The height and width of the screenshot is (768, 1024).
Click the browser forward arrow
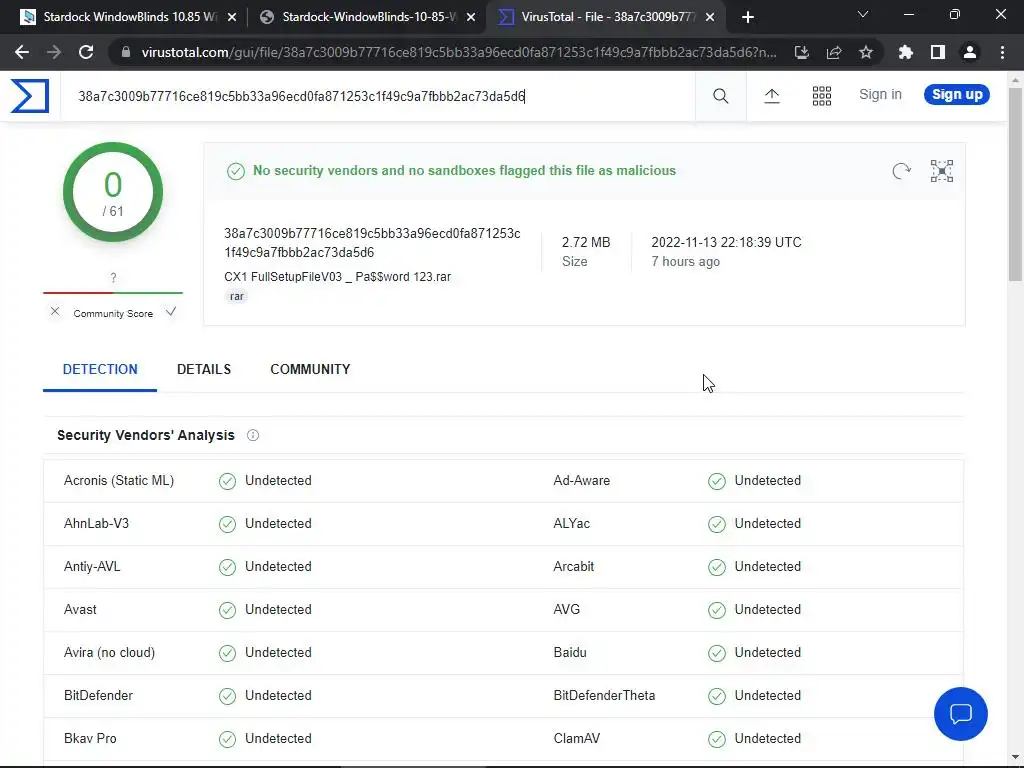54,52
